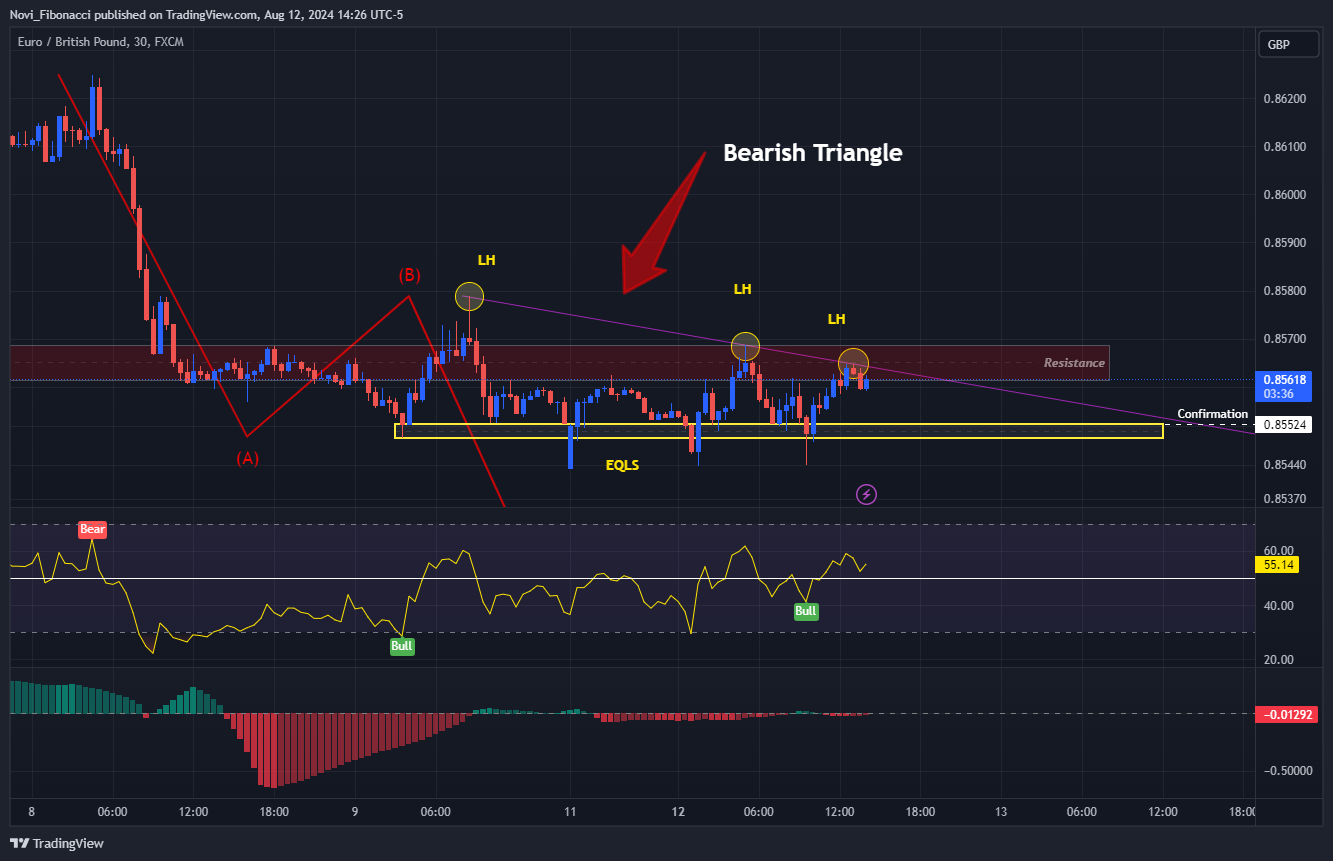Screen dimensions: 1333x861
Task: Click the 0.86000 price axis label
Action: pos(1285,195)
